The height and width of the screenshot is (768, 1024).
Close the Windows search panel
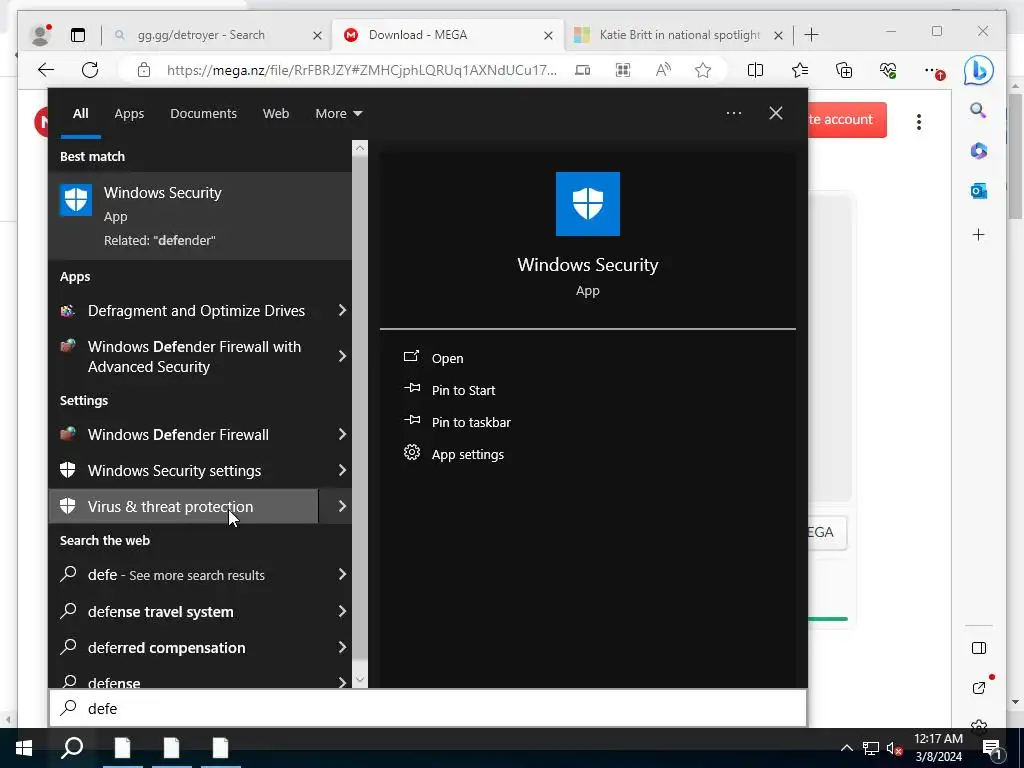[x=776, y=114]
